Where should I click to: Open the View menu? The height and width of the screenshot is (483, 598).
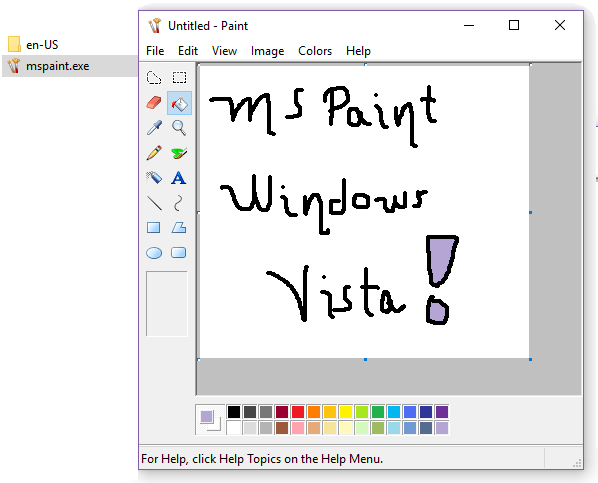pyautogui.click(x=224, y=51)
